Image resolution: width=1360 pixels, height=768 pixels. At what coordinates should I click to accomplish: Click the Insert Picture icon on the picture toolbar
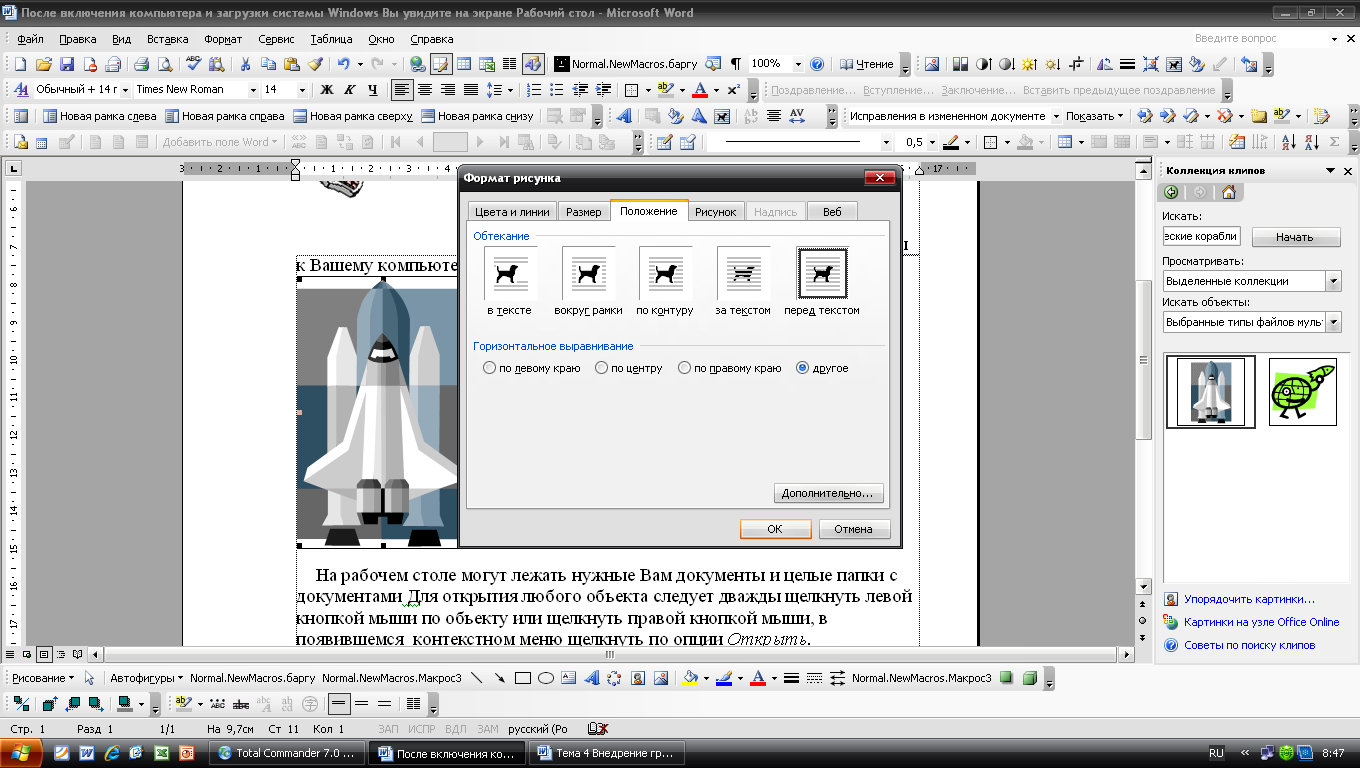932,64
